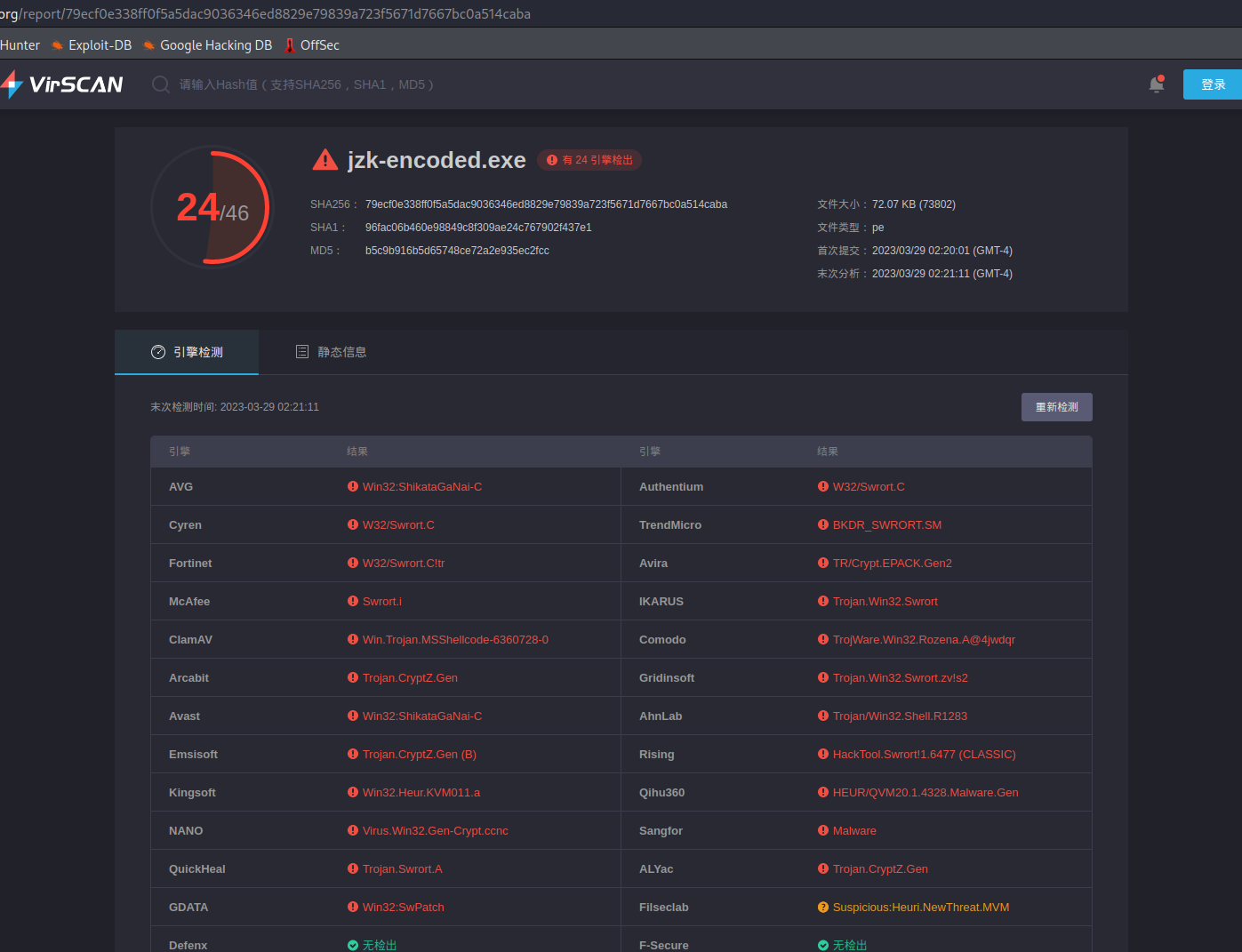This screenshot has width=1242, height=952.
Task: Click the NANO engine name
Action: (x=186, y=830)
